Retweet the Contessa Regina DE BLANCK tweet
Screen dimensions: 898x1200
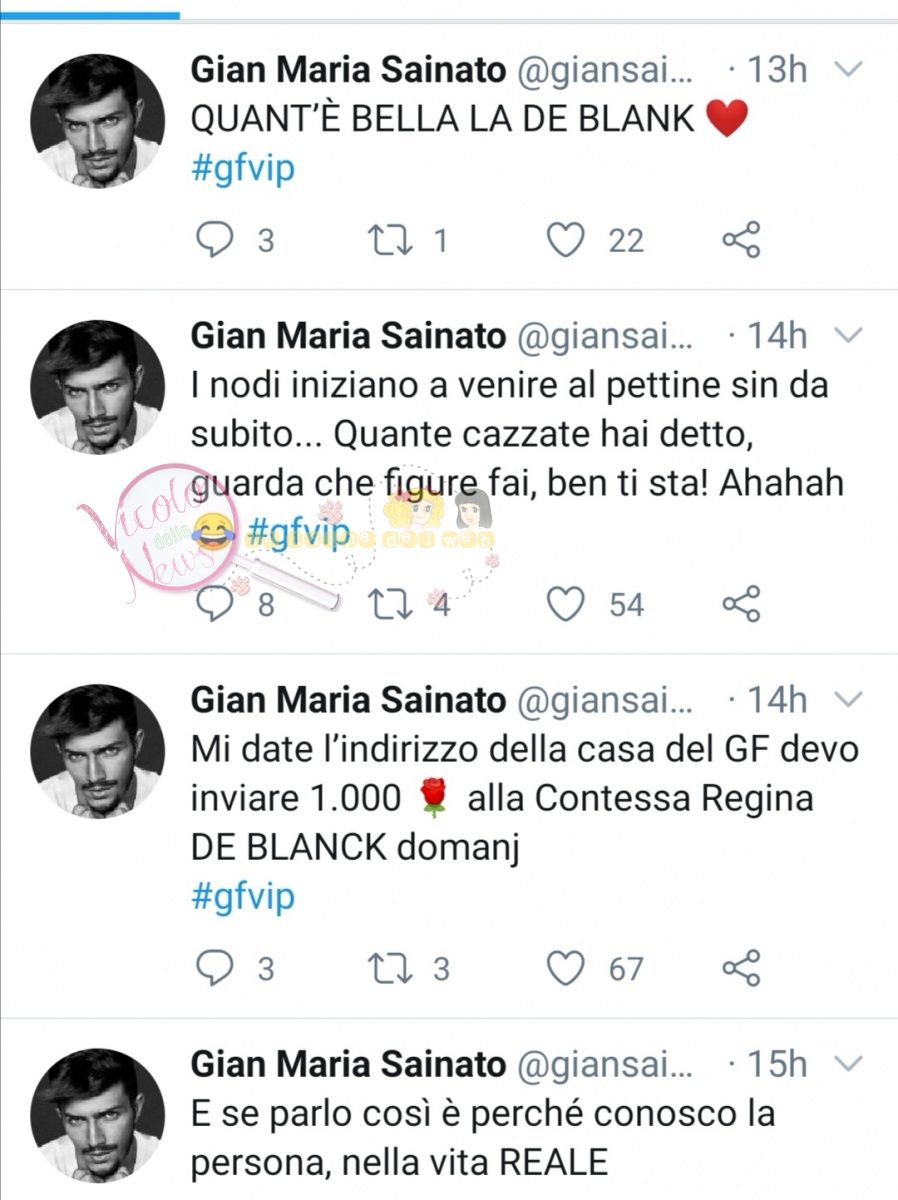pyautogui.click(x=384, y=968)
